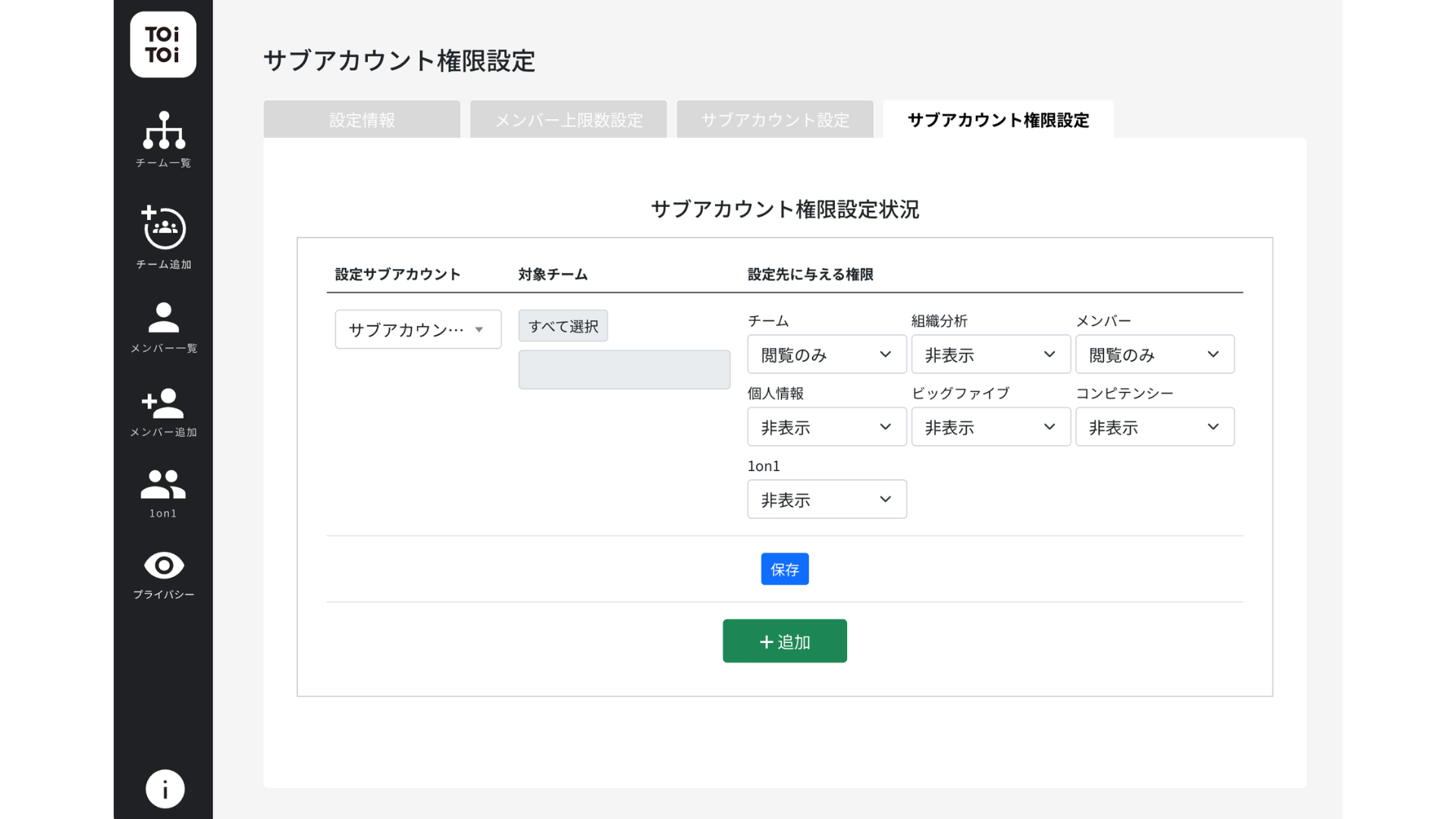Open the 組織分析 permission dropdown

pos(990,354)
